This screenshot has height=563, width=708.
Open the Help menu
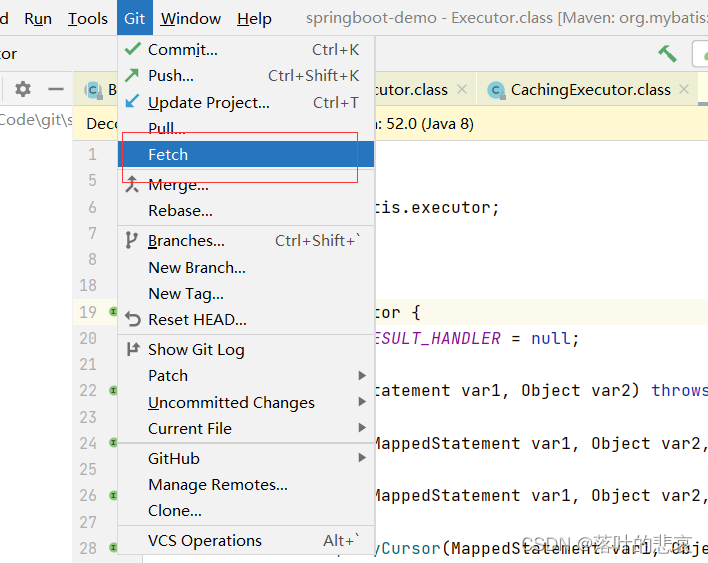(254, 19)
